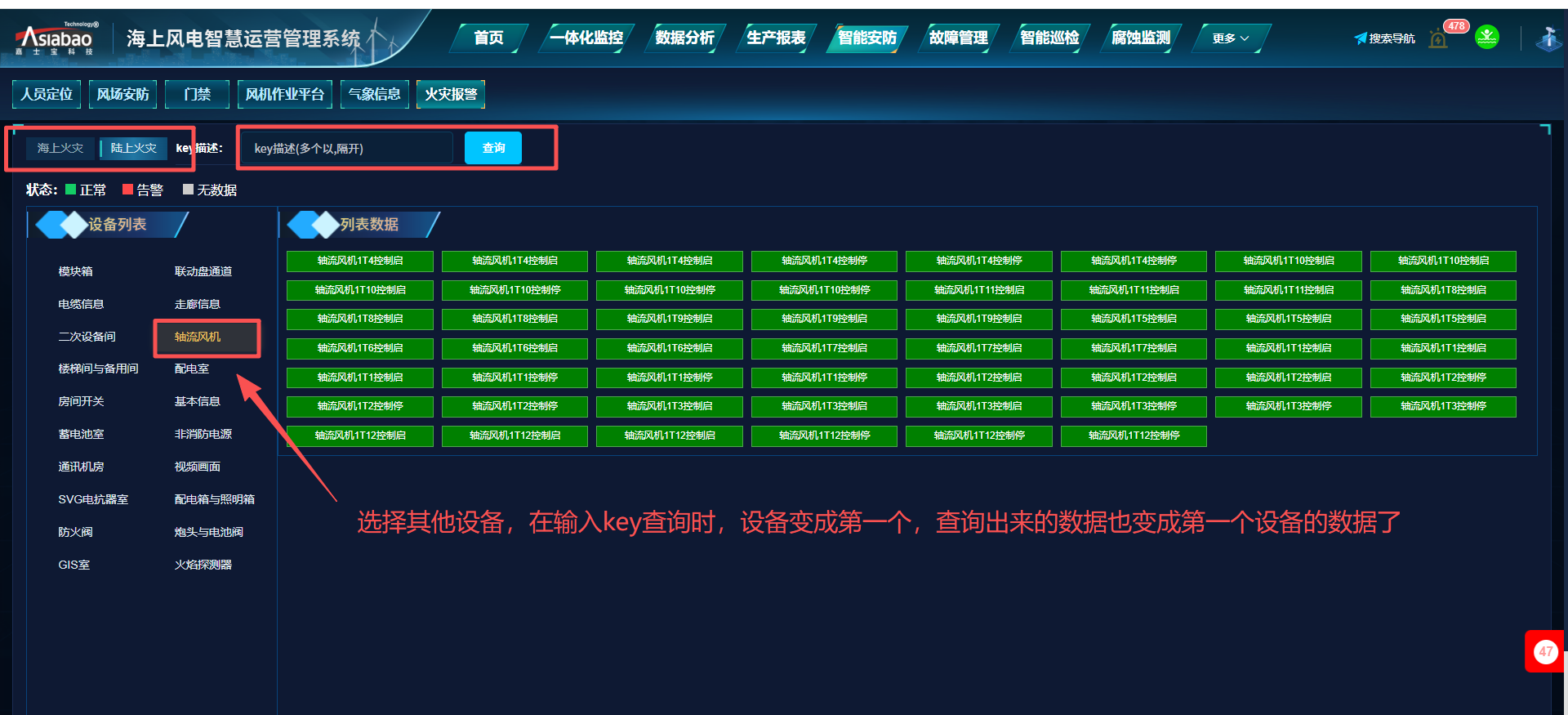Switch to the 人员定位 sub-tab
The width and height of the screenshot is (1568, 715).
[47, 94]
